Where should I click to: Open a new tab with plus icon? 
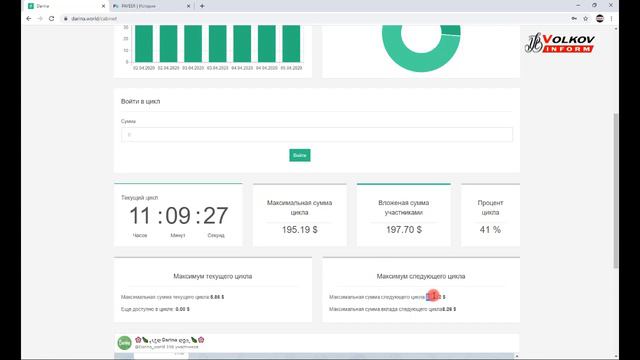click(x=202, y=6)
